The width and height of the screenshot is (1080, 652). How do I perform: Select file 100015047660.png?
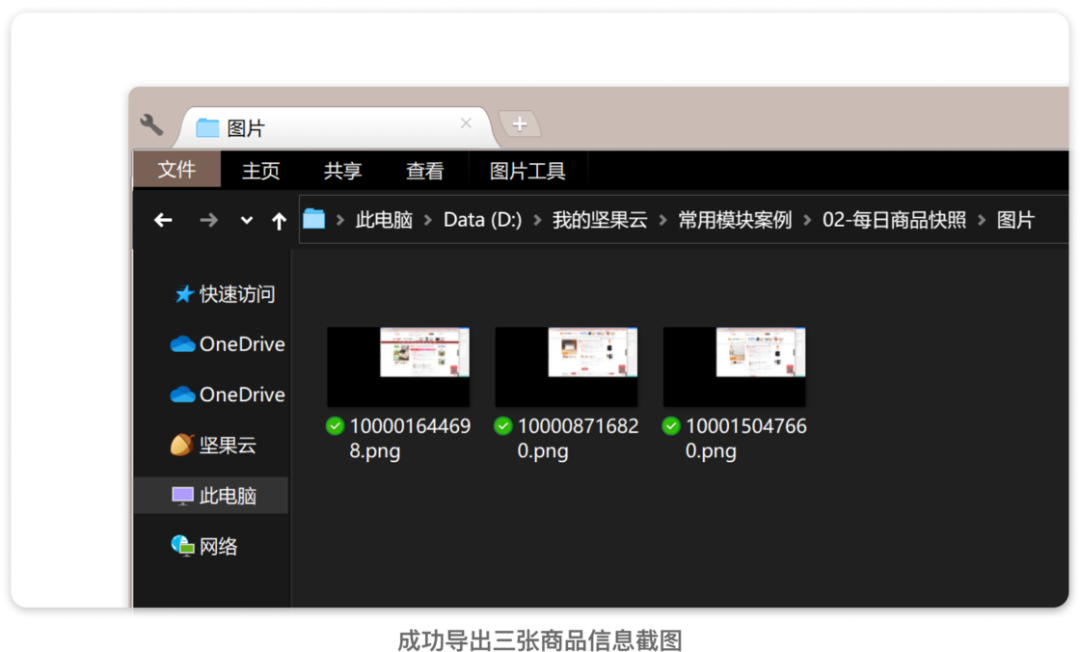pos(734,394)
